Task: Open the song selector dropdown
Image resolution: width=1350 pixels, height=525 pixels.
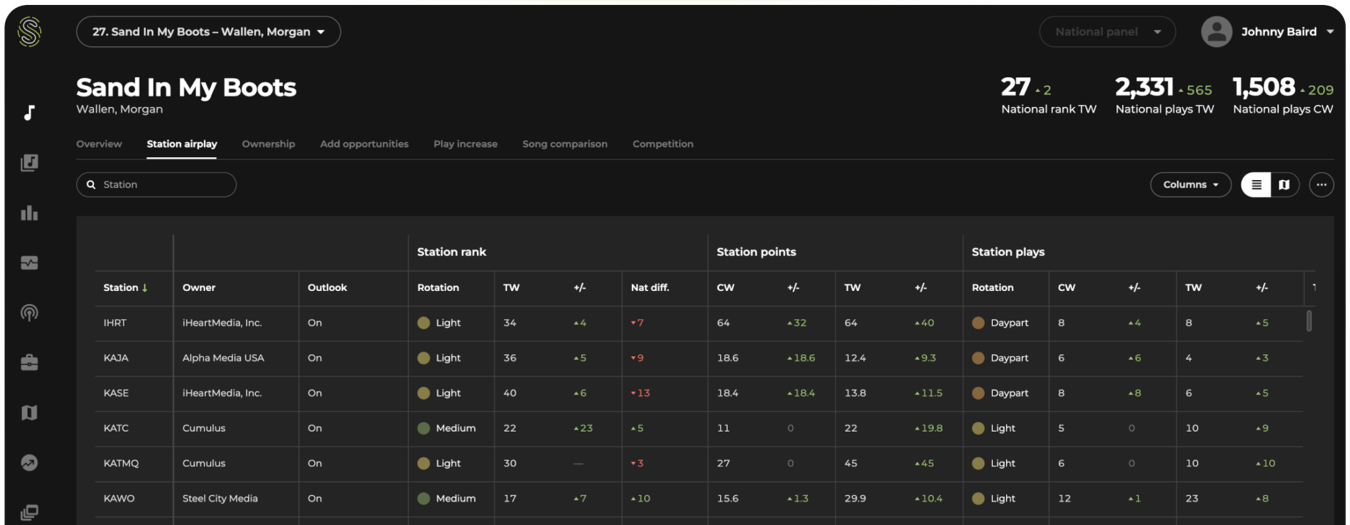Action: coord(208,32)
